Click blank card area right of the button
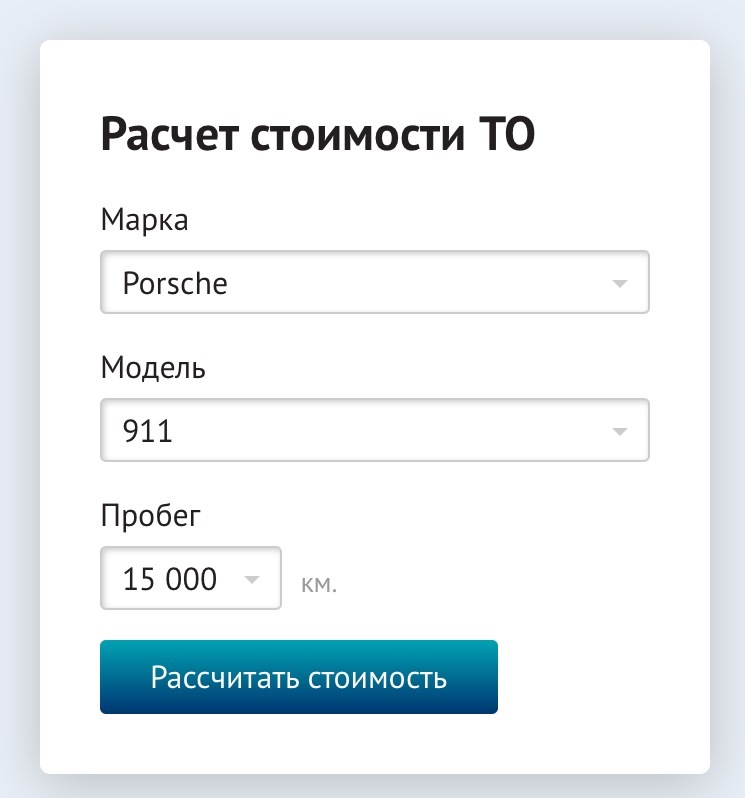This screenshot has height=798, width=745. [600, 678]
